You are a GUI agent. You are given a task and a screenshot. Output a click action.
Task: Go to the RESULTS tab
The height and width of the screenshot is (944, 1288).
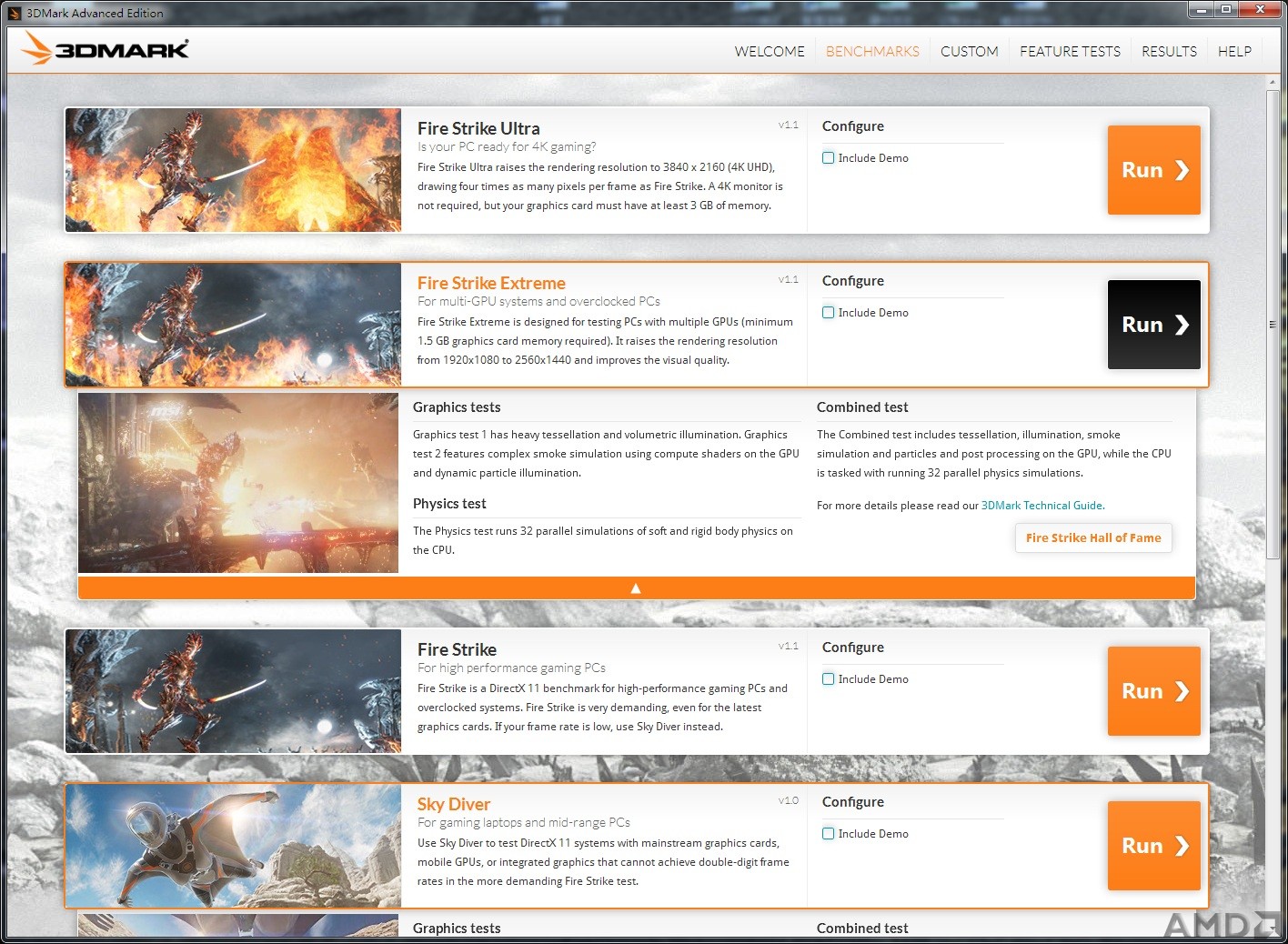click(1169, 51)
